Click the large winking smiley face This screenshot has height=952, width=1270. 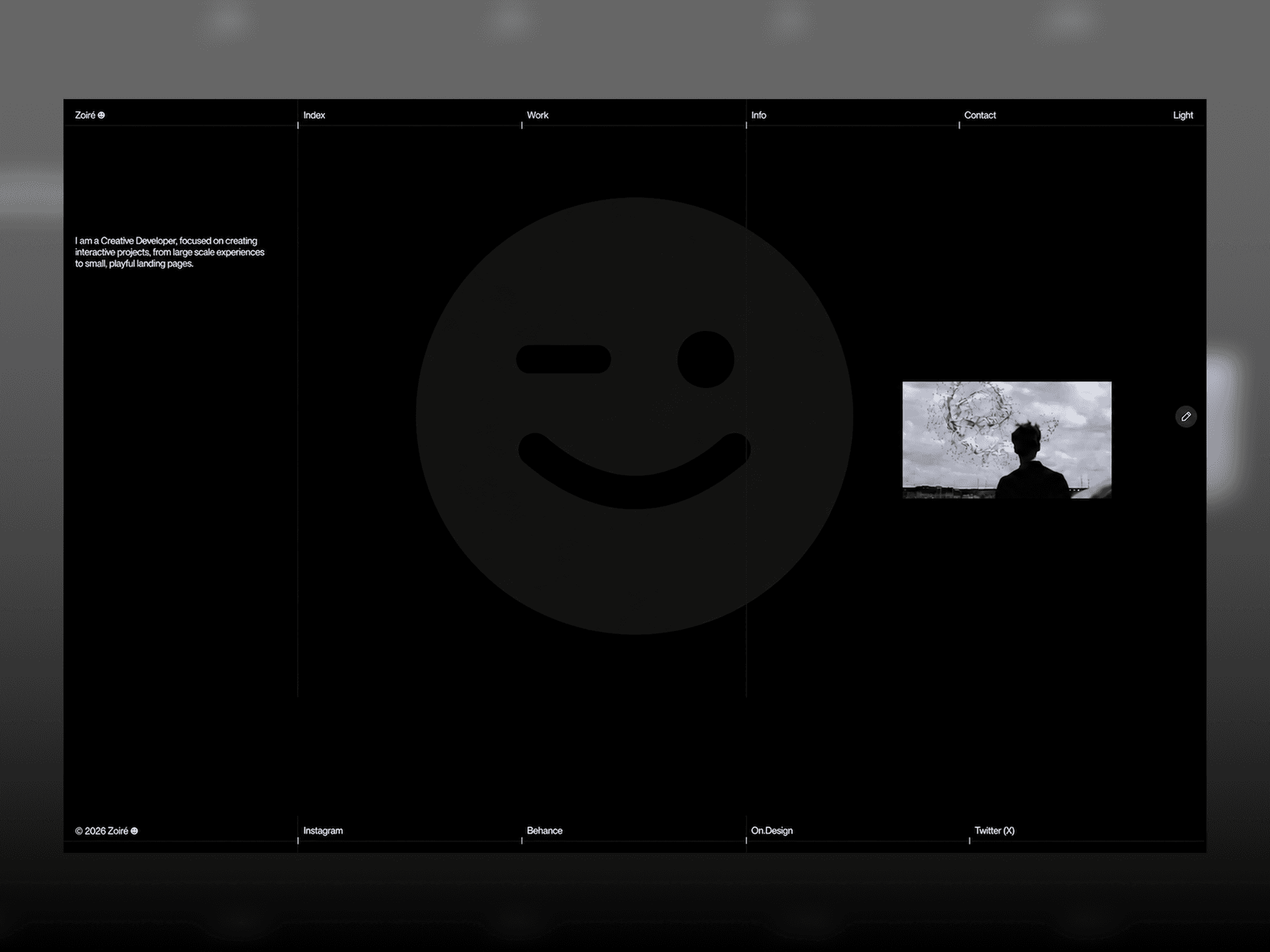point(634,416)
